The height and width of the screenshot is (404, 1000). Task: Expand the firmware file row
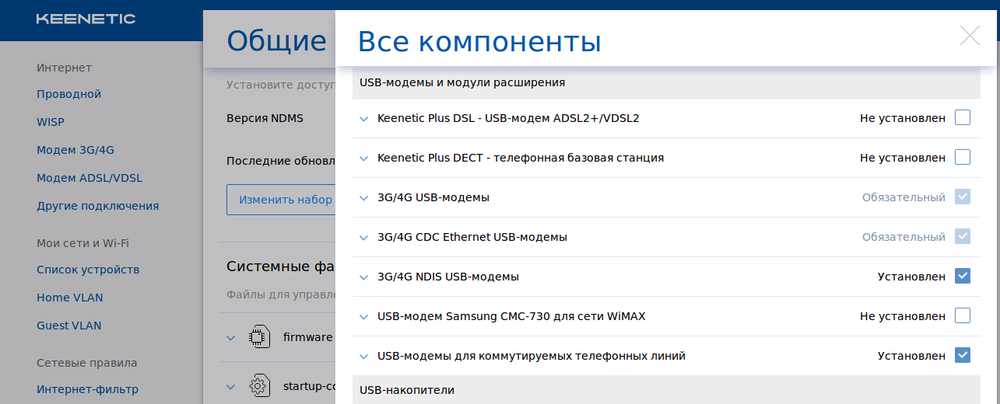pos(231,338)
